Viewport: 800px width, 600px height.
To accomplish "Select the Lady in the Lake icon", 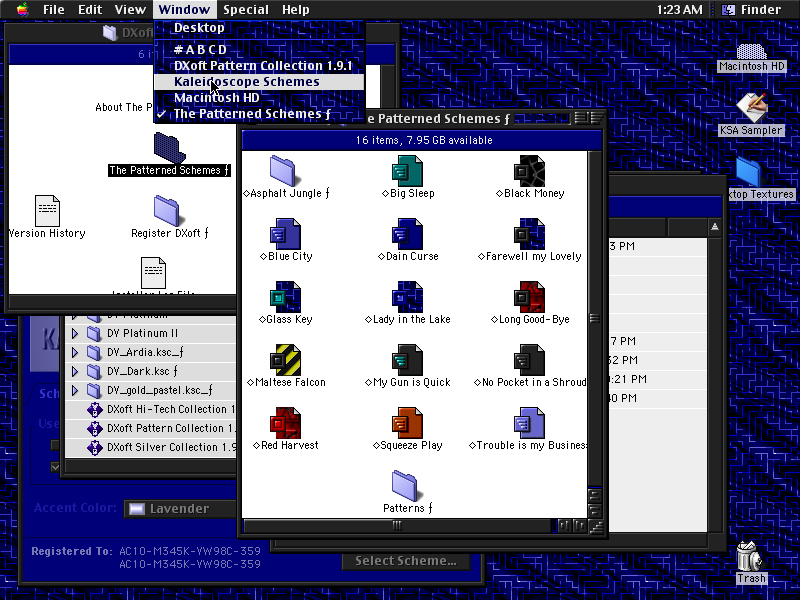I will [407, 296].
